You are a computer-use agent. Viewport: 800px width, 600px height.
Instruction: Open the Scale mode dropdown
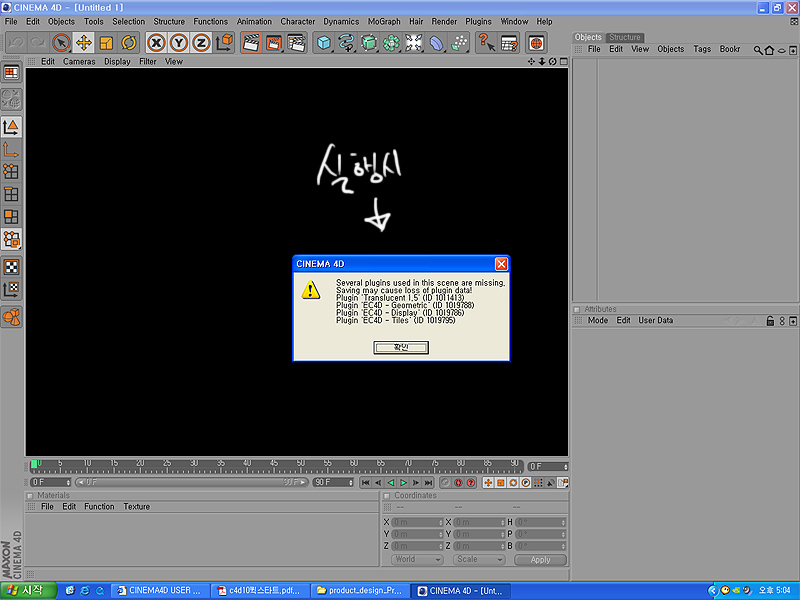point(479,560)
